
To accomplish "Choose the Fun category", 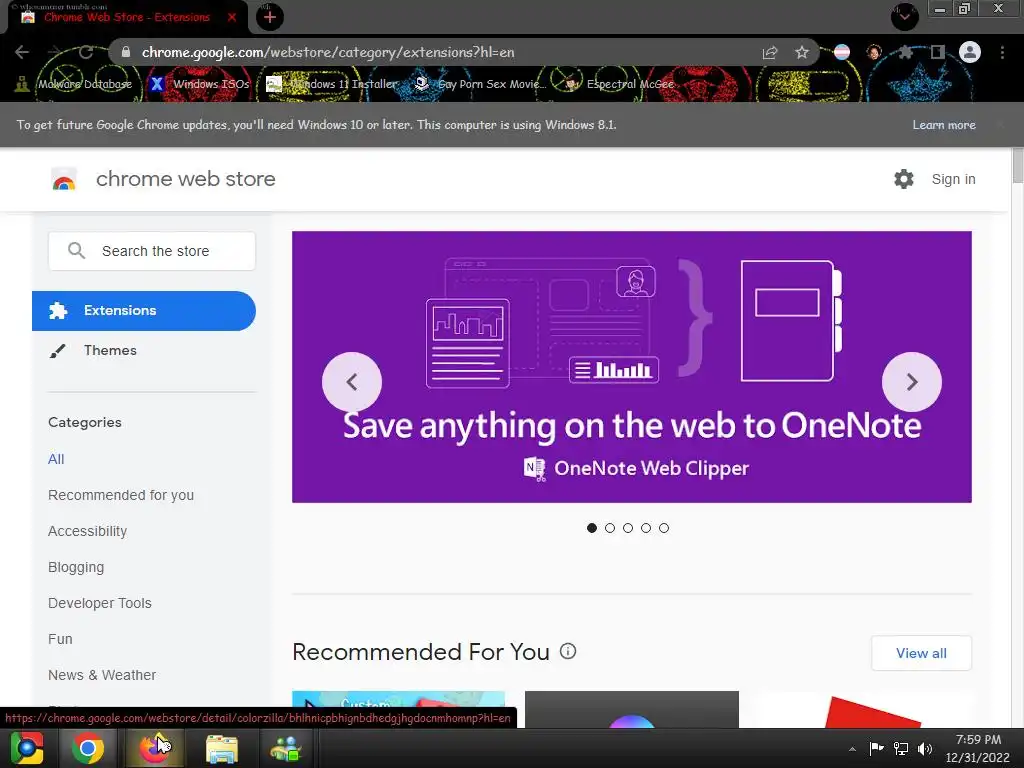I will (x=60, y=639).
